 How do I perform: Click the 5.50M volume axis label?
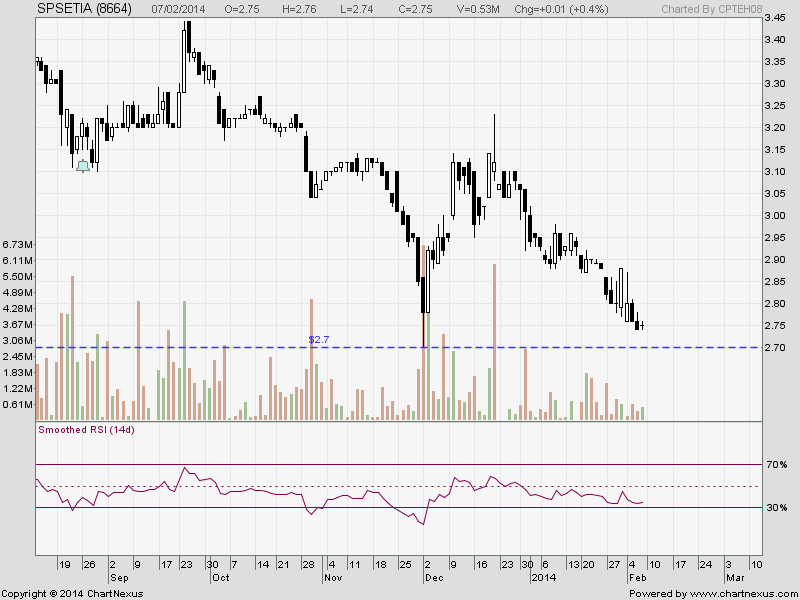click(18, 277)
